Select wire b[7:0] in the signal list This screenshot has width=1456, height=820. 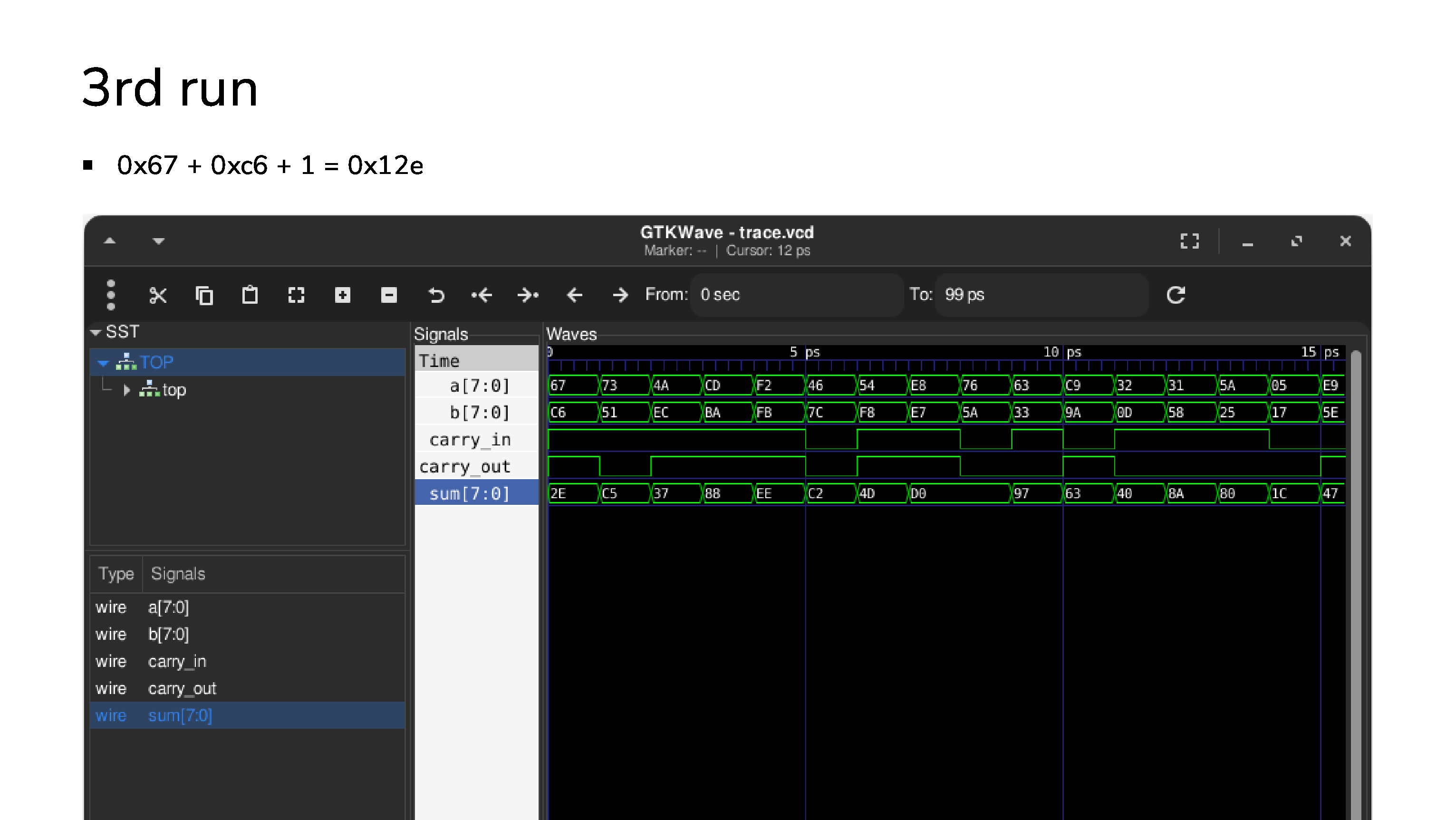(248, 635)
